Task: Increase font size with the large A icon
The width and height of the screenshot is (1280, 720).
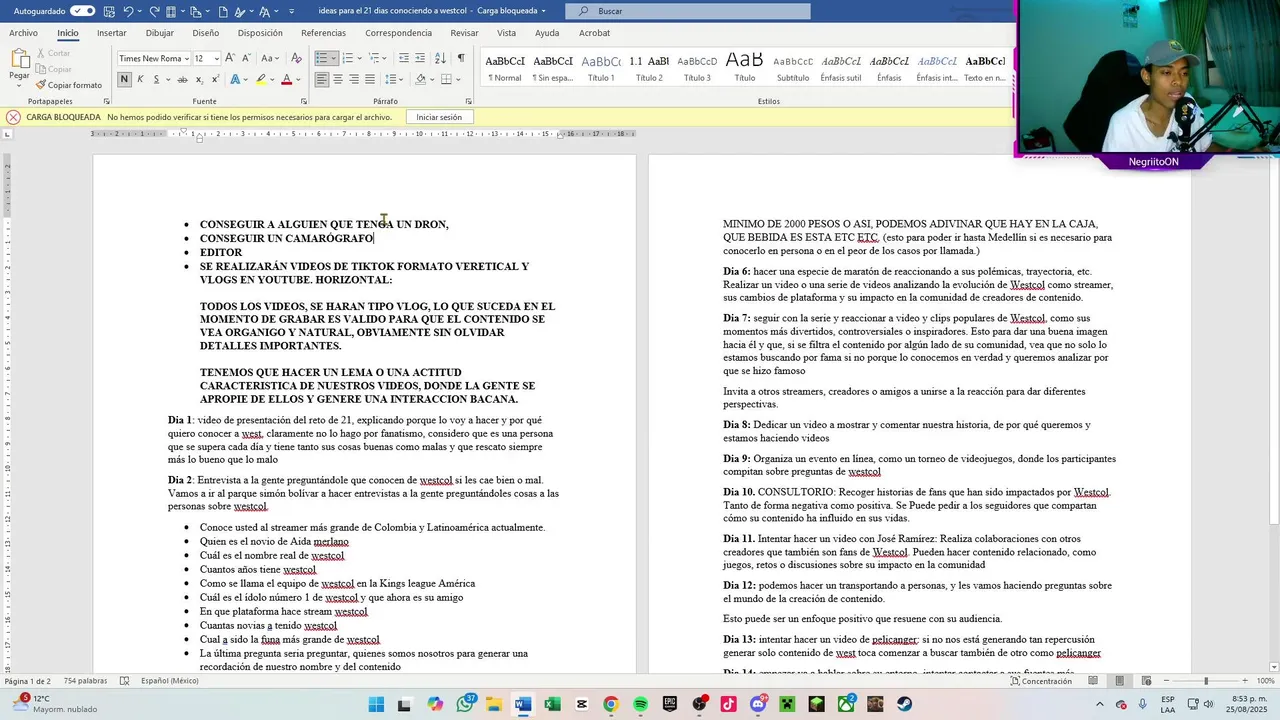Action: click(231, 58)
